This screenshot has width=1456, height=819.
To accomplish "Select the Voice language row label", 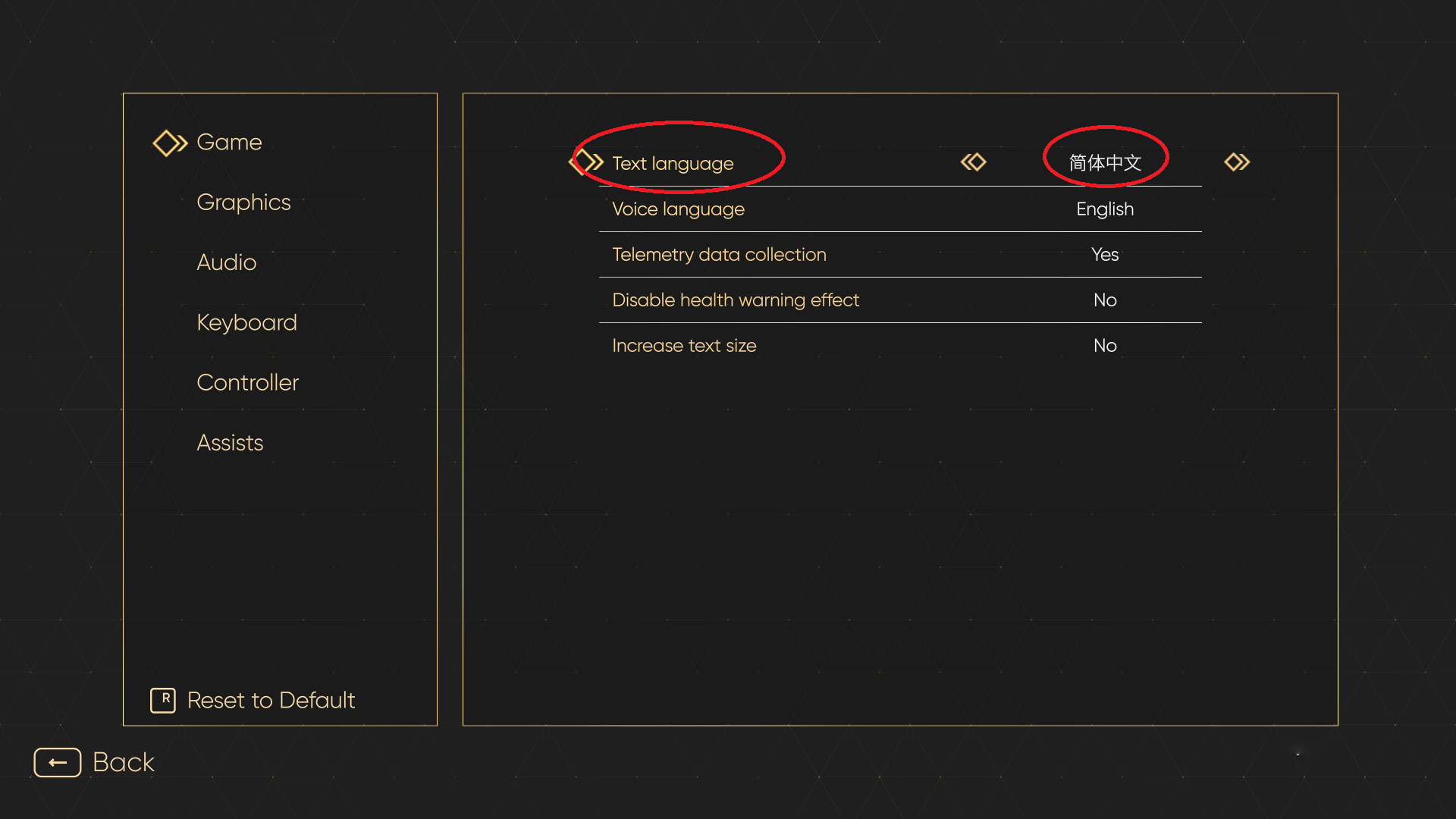I will point(678,209).
